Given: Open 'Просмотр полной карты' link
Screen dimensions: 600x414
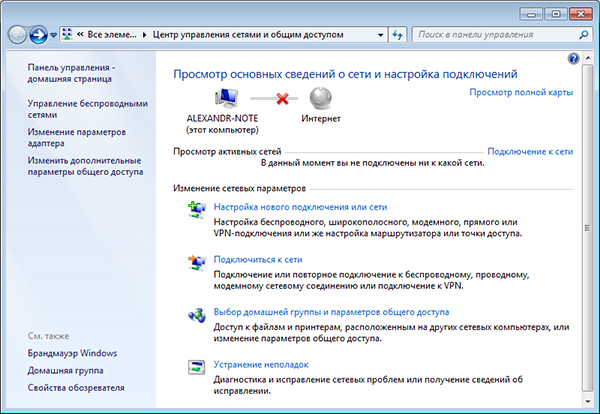Looking at the screenshot, I should pyautogui.click(x=520, y=92).
